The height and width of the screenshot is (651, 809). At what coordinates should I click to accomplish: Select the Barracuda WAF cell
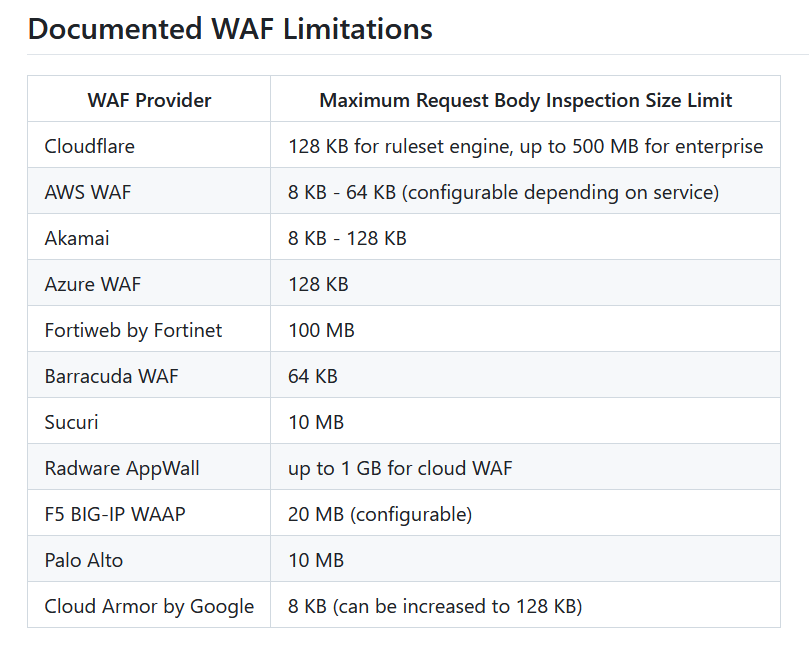pyautogui.click(x=111, y=376)
